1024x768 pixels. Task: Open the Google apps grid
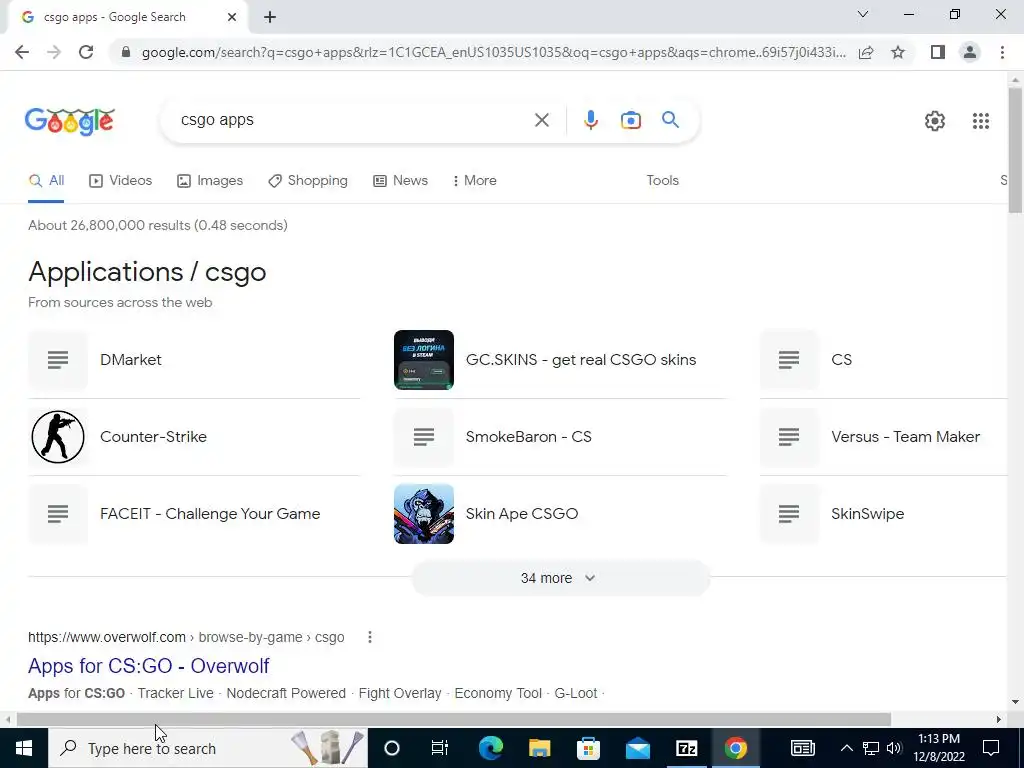coord(980,121)
